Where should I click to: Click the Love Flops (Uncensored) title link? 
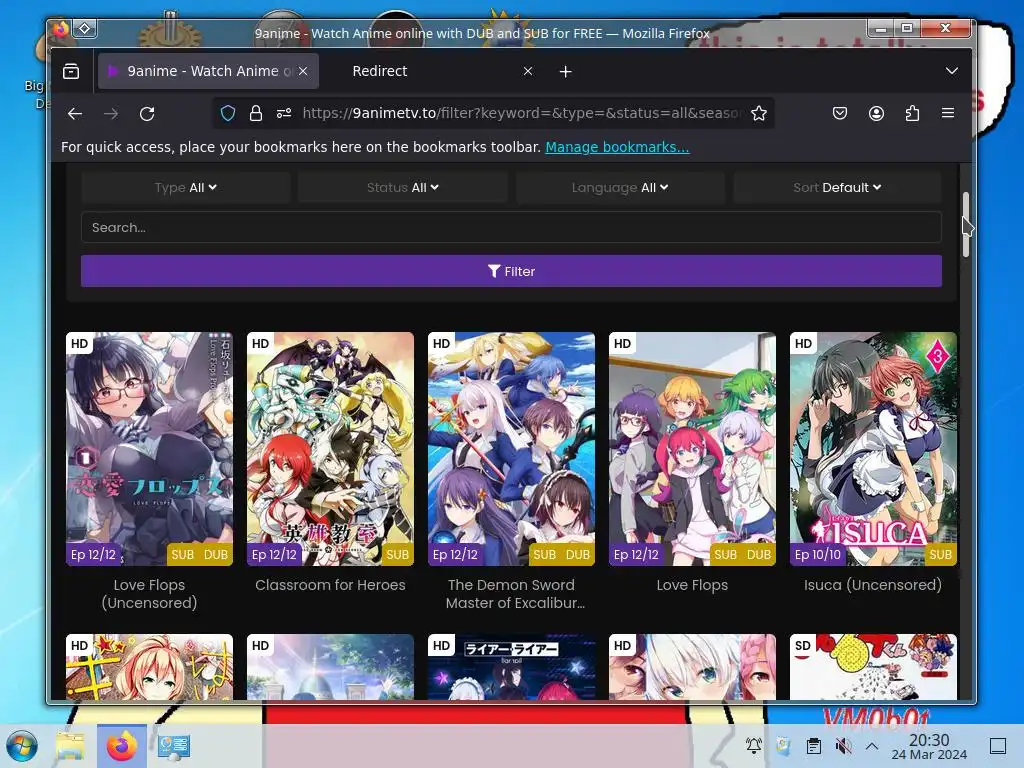click(x=150, y=594)
